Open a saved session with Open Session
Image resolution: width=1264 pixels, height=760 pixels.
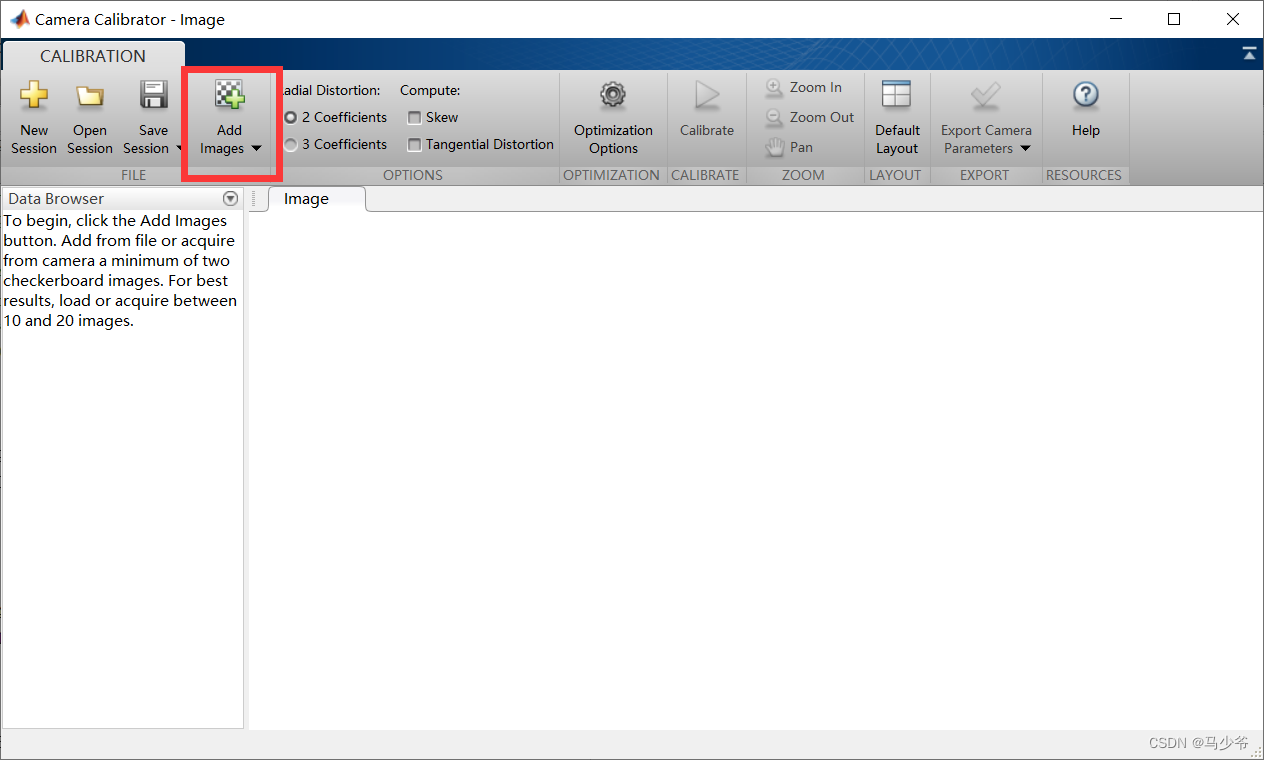coord(90,118)
